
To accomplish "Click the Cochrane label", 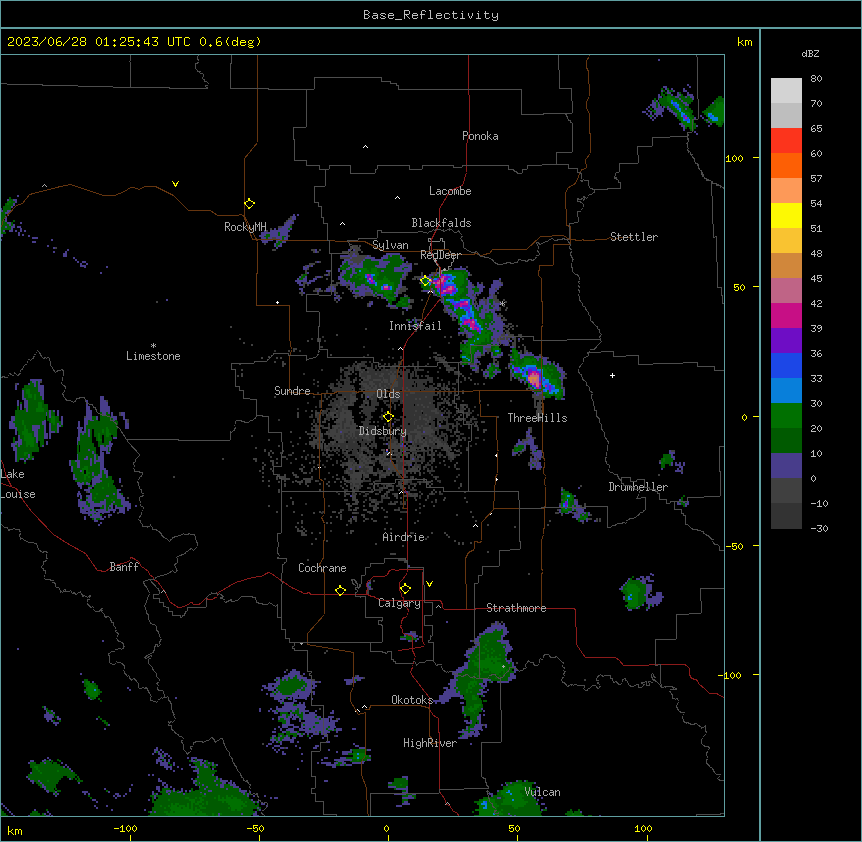I will click(x=322, y=568).
